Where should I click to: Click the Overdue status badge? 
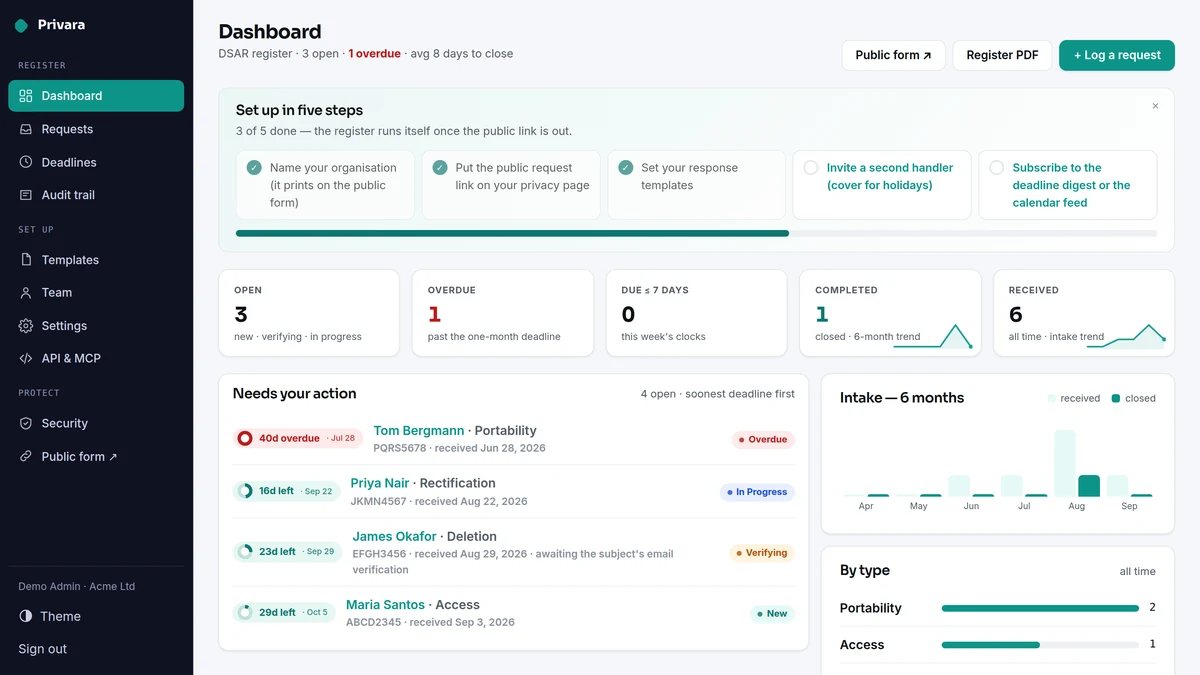(763, 439)
